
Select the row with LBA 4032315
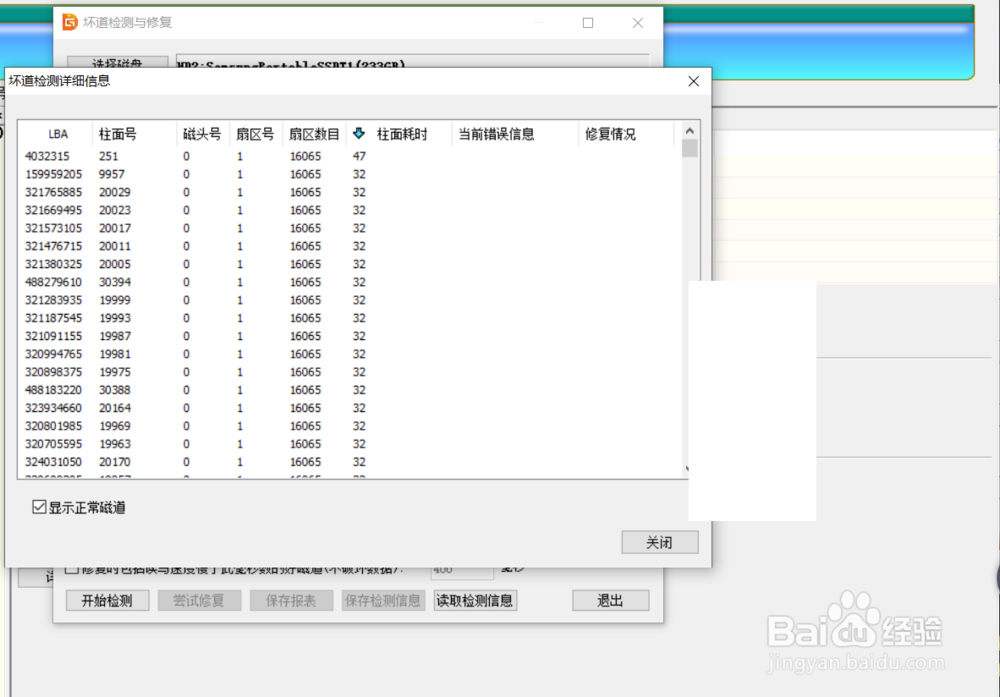351,156
